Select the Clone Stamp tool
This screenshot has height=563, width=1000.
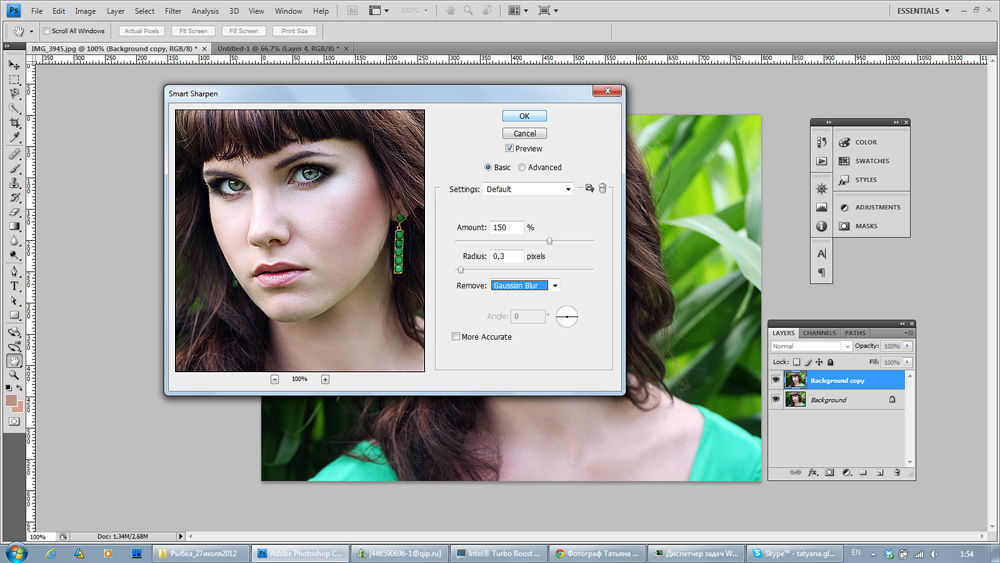pos(14,183)
